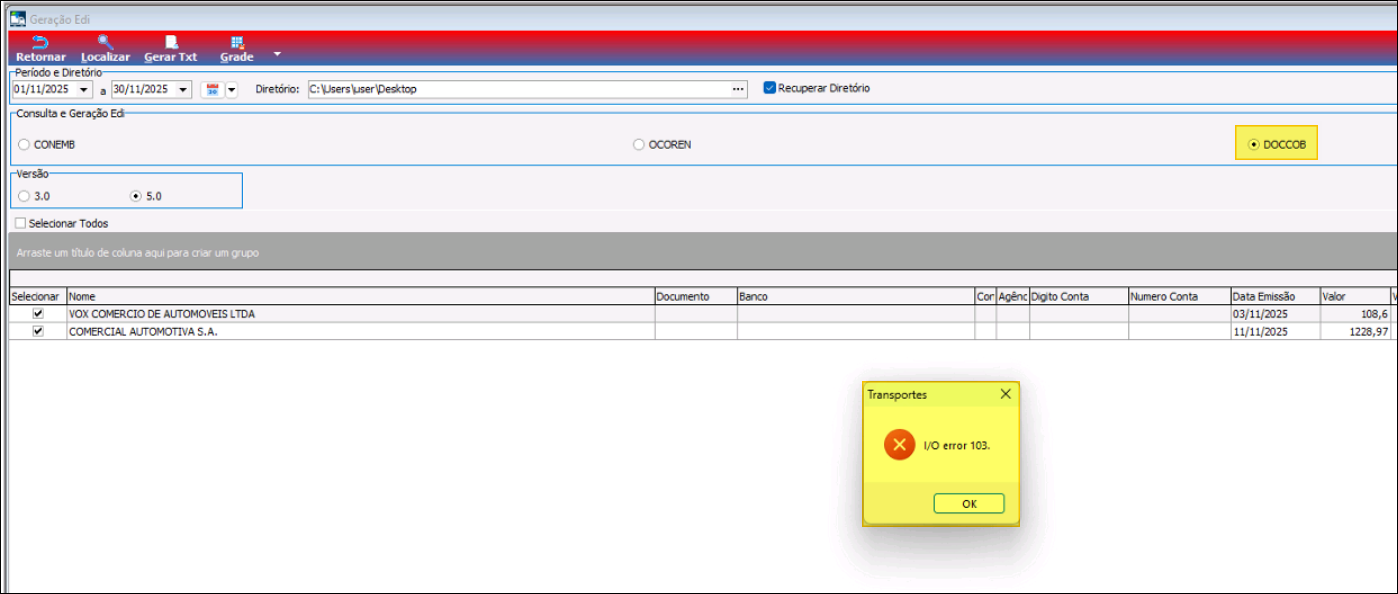The image size is (1398, 594).
Task: Check the Selecionar Todos checkbox
Action: (x=20, y=223)
